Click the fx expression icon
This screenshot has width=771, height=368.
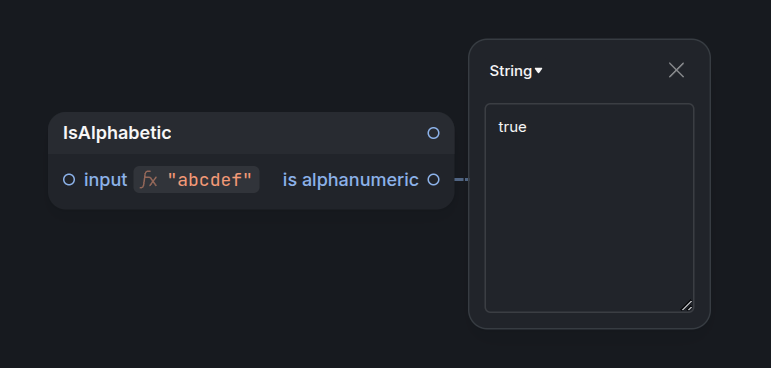tap(148, 180)
